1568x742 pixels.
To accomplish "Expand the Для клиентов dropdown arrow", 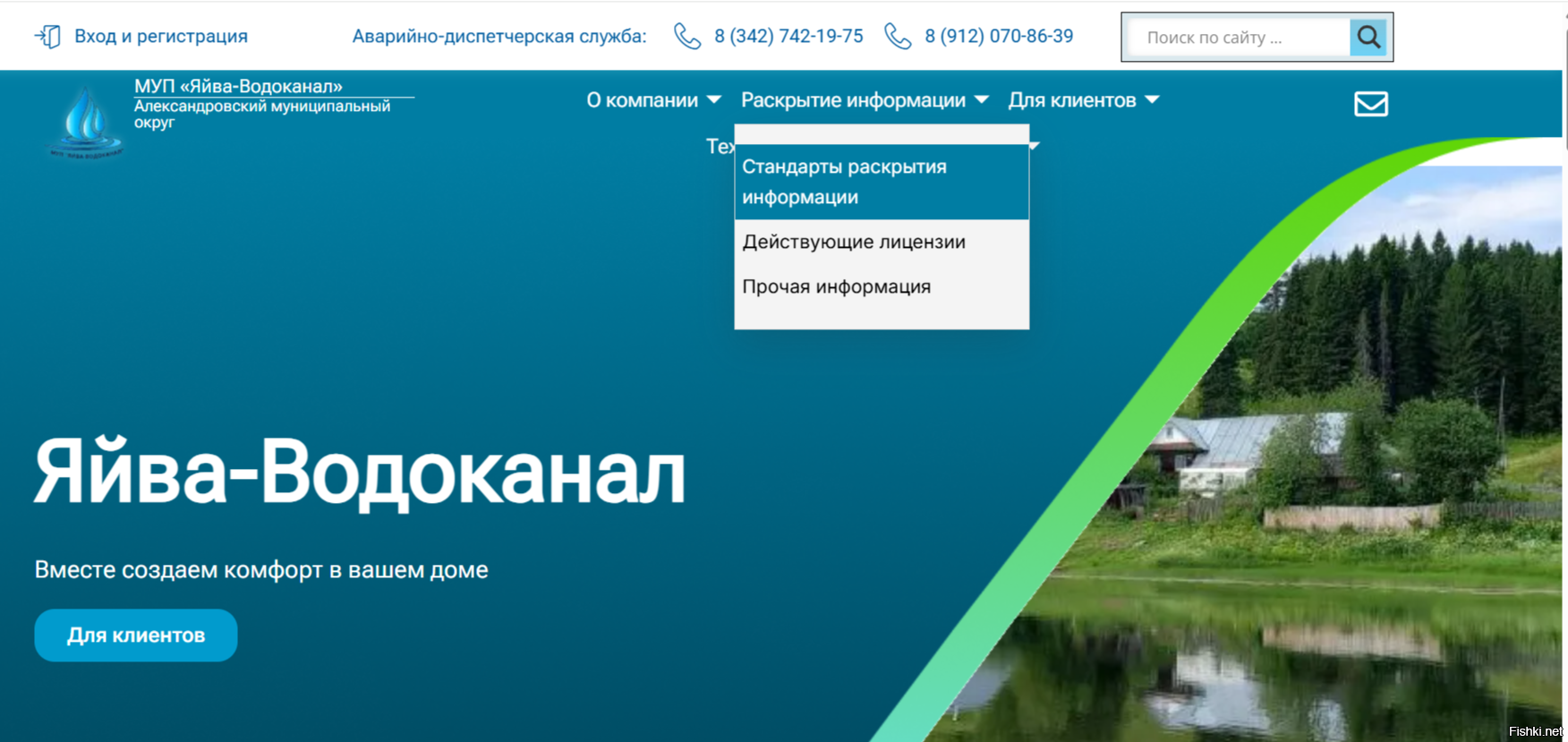I will (x=1153, y=100).
